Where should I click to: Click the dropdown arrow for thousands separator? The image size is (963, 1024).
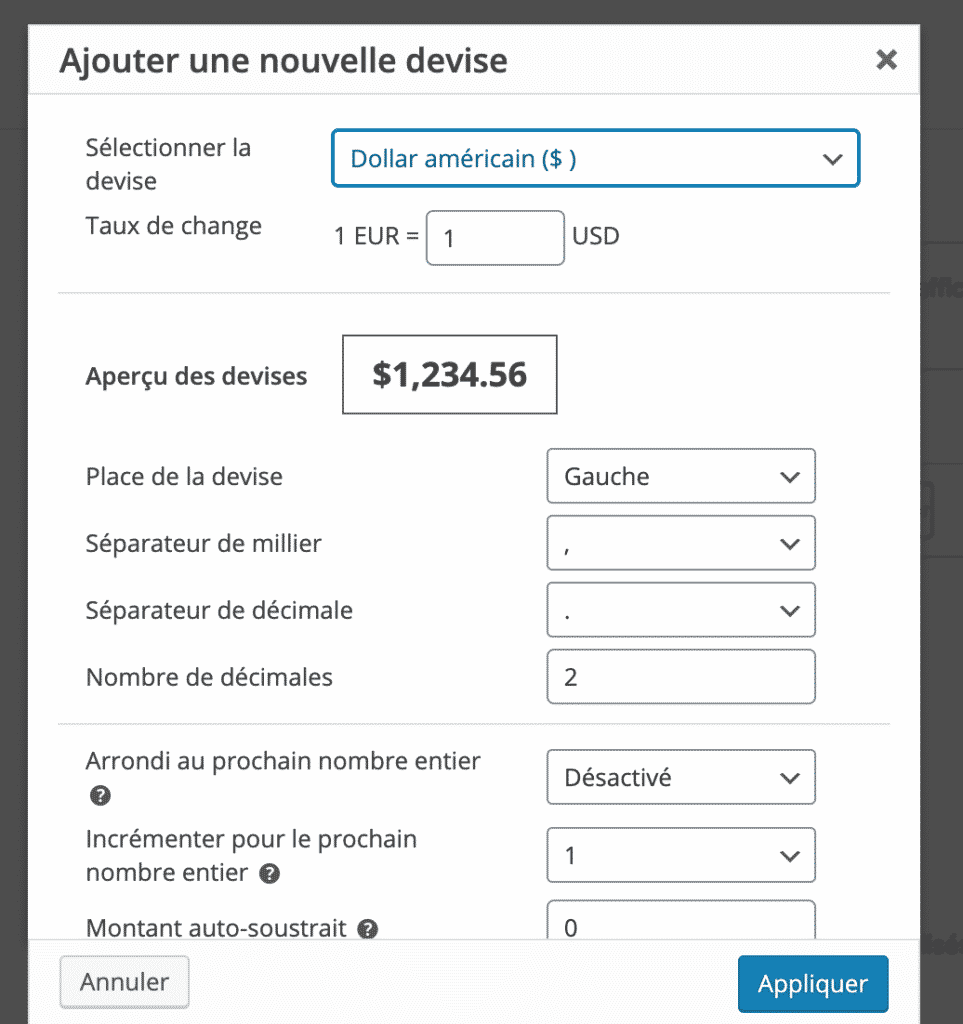[x=789, y=543]
